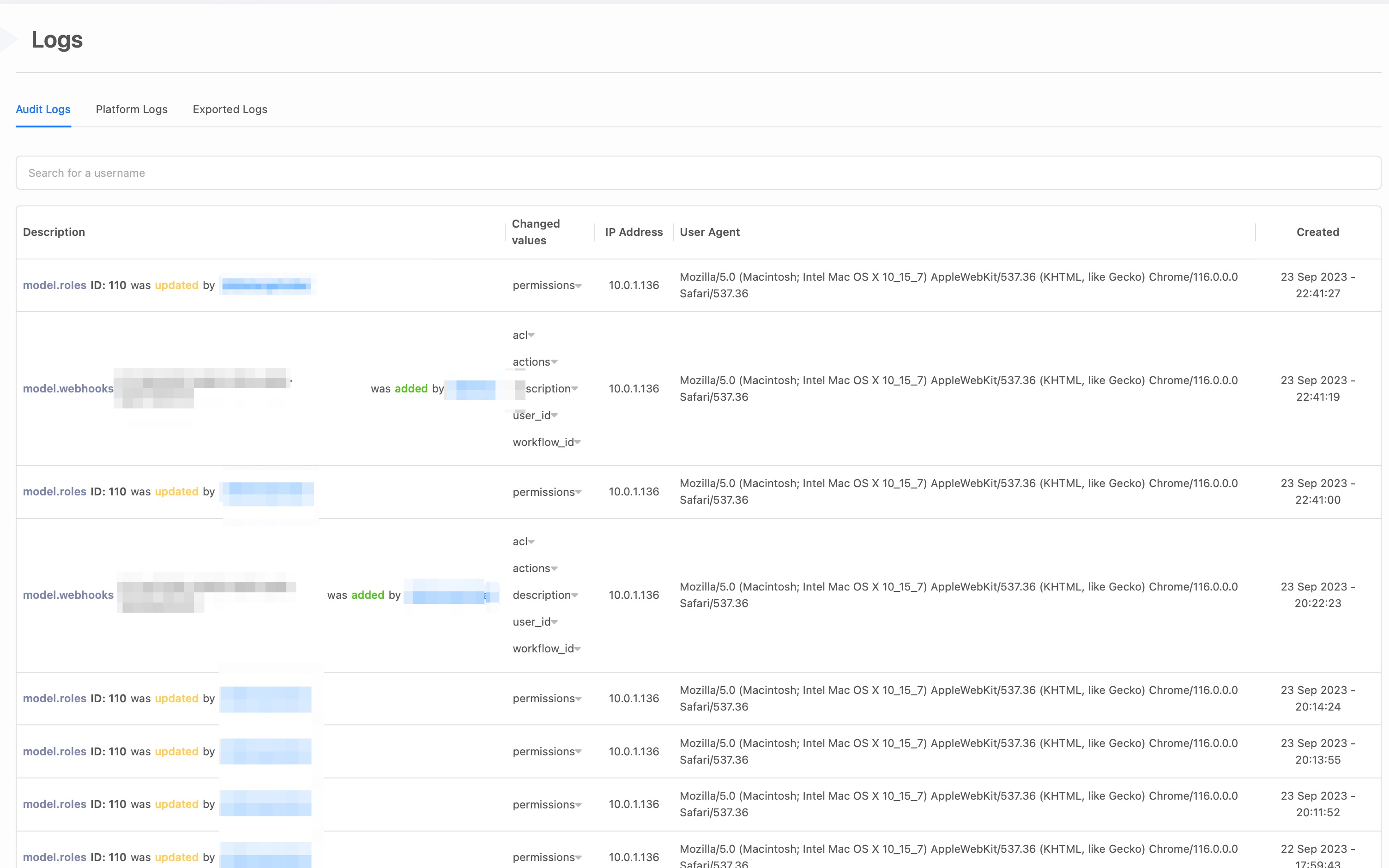The width and height of the screenshot is (1389, 868).
Task: Expand acl values in the 22:41:19 row
Action: click(x=523, y=335)
